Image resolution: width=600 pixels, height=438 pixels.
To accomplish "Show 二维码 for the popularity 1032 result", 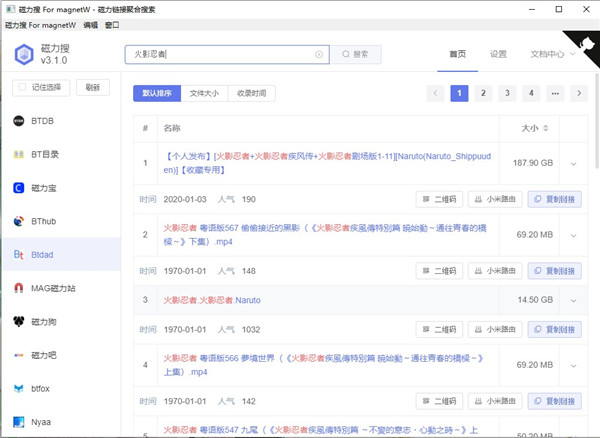I will (439, 329).
